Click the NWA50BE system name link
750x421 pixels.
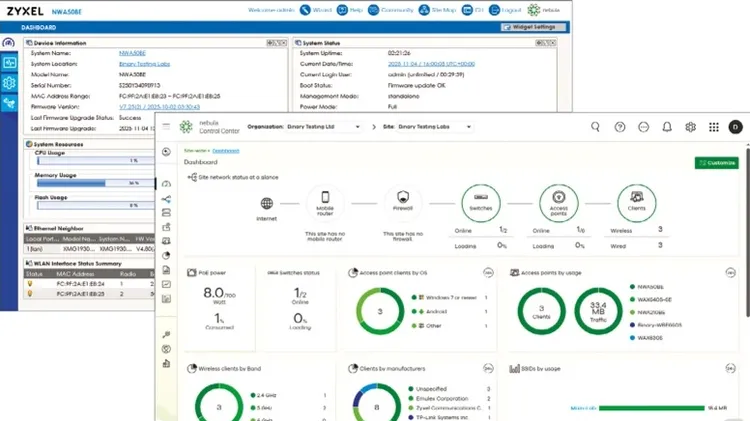tap(132, 53)
